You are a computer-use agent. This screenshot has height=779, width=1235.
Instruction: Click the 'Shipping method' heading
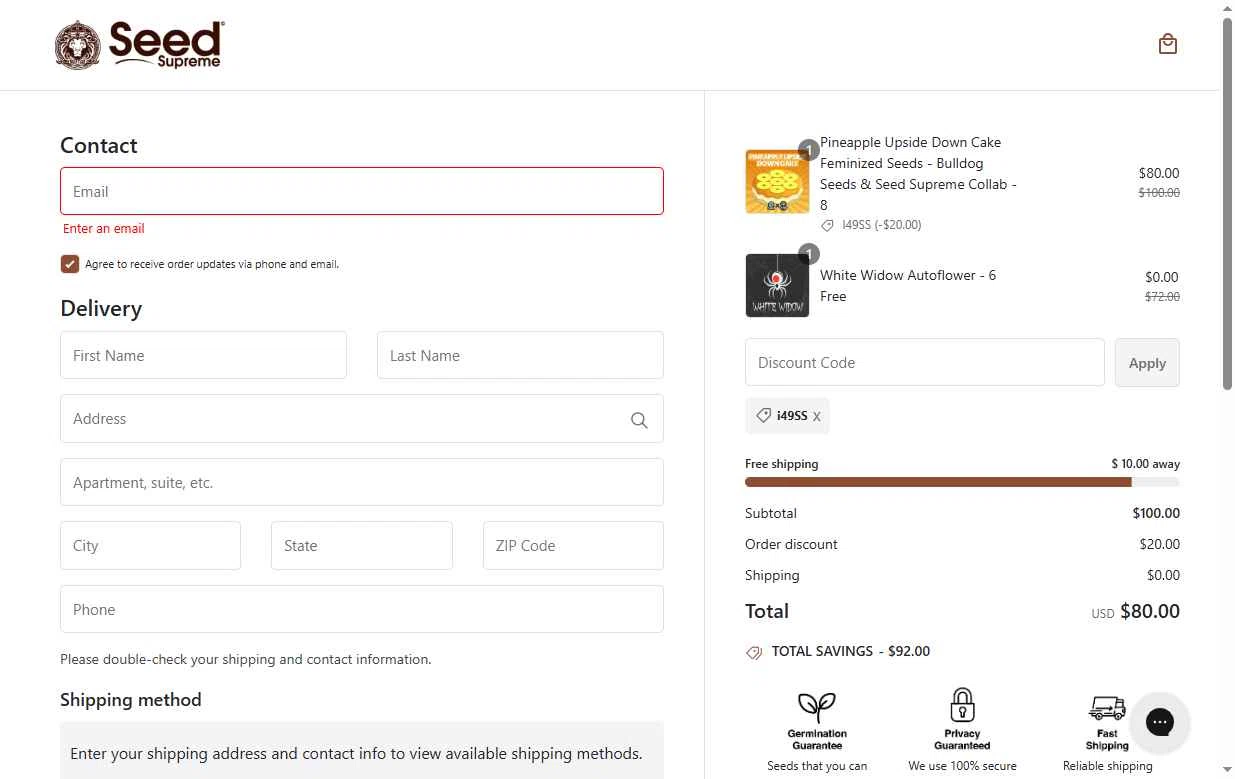[x=131, y=699]
